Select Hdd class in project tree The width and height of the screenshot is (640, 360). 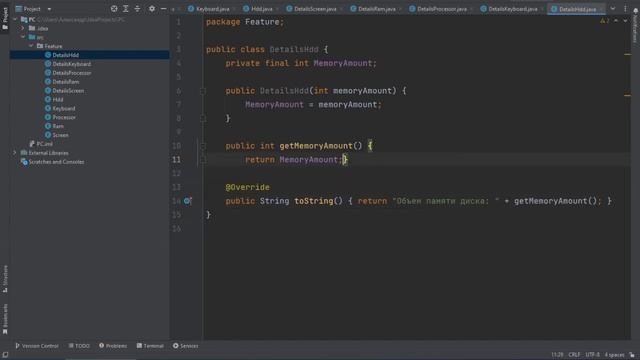pyautogui.click(x=58, y=100)
